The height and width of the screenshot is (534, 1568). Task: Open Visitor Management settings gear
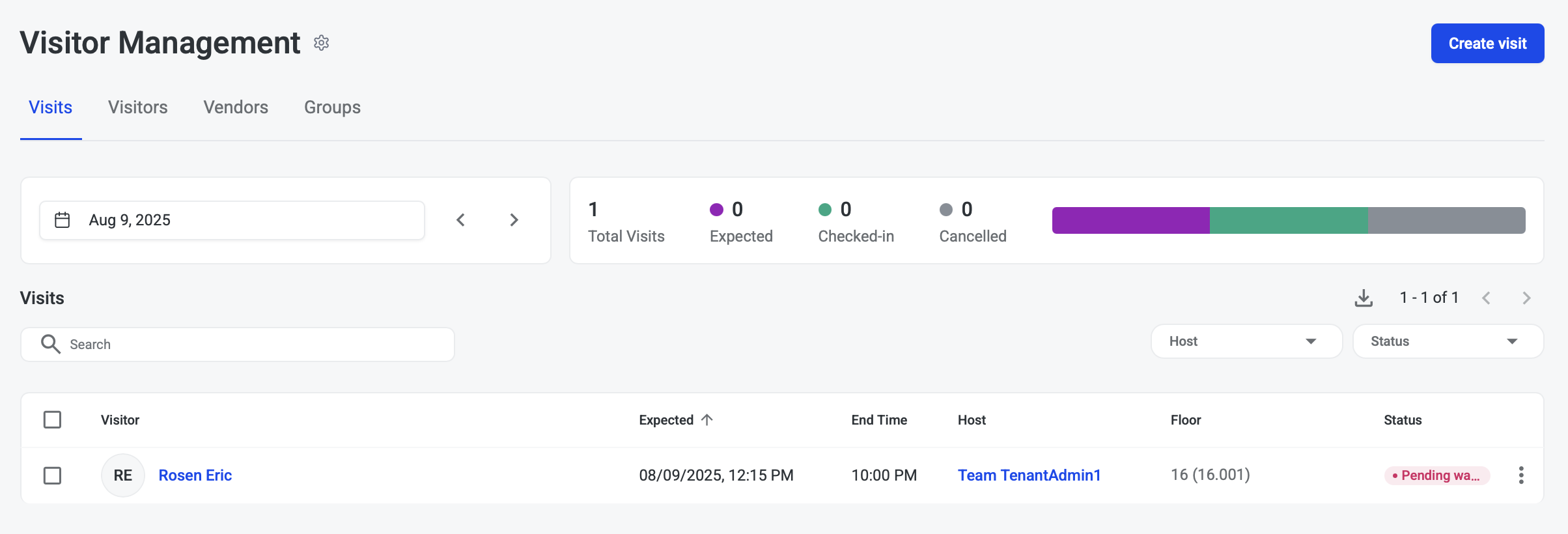click(x=321, y=43)
